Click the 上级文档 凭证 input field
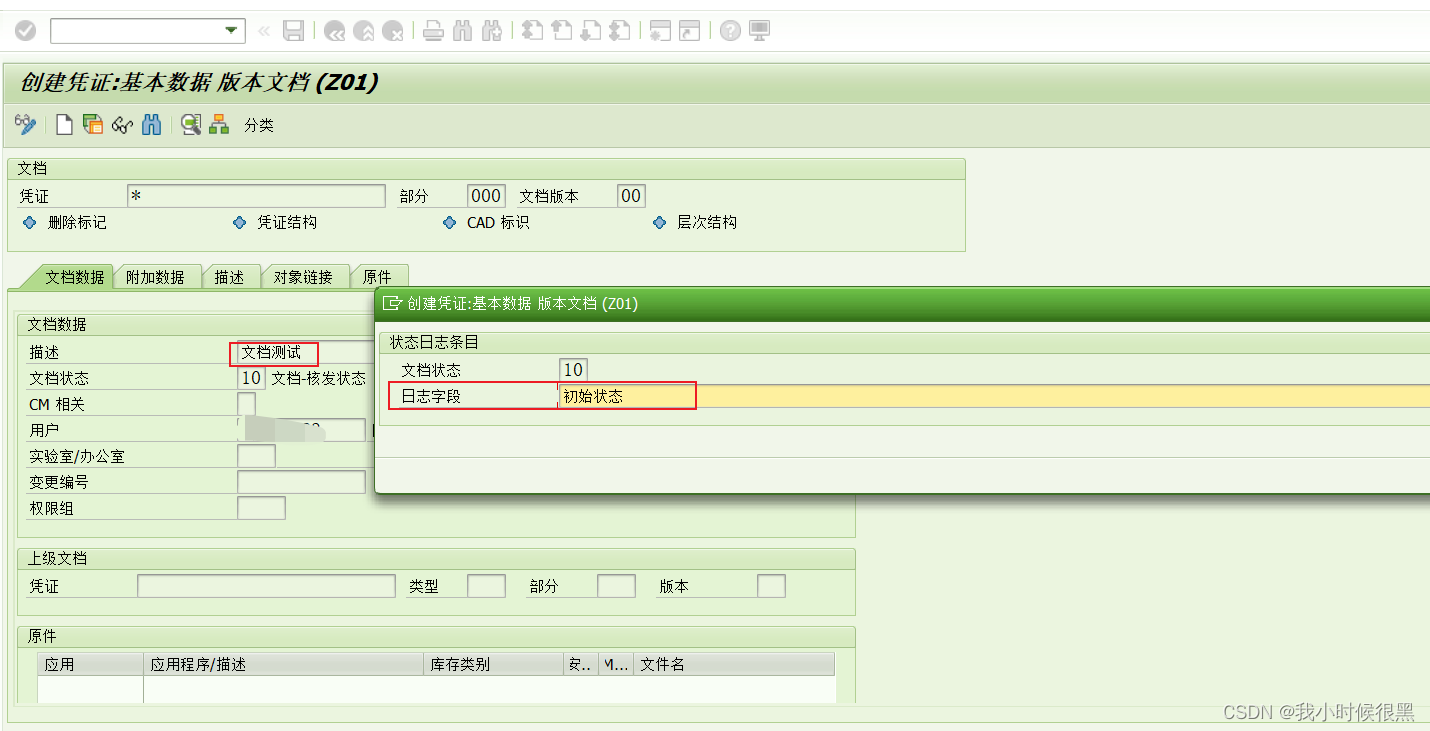Screen dimensions: 1430x731 click(266, 586)
